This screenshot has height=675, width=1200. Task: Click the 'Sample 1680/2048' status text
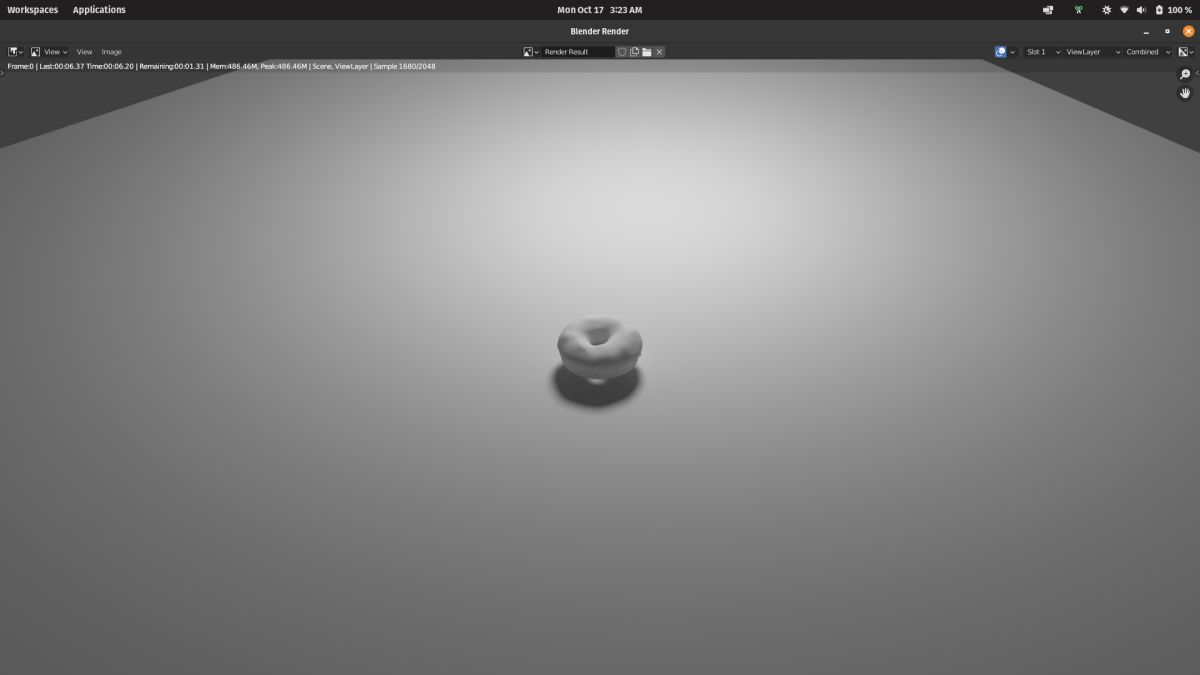pos(404,66)
